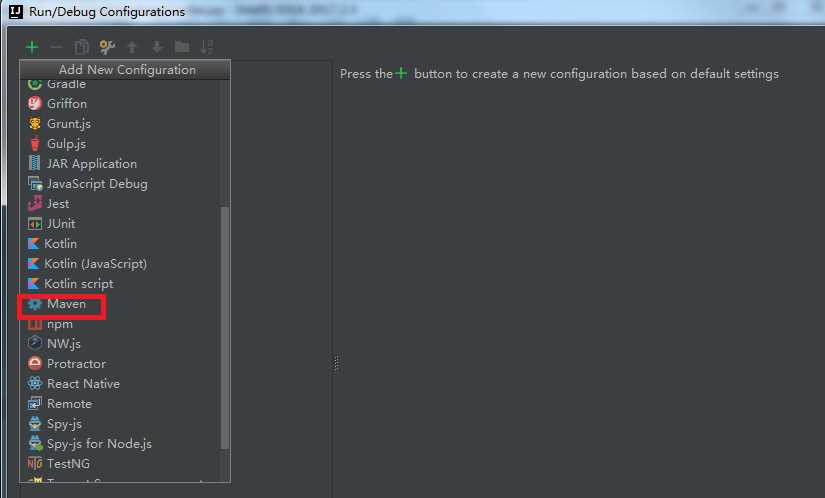The width and height of the screenshot is (825, 498).
Task: Choose the Gulp.js configuration entry
Action: (x=66, y=144)
